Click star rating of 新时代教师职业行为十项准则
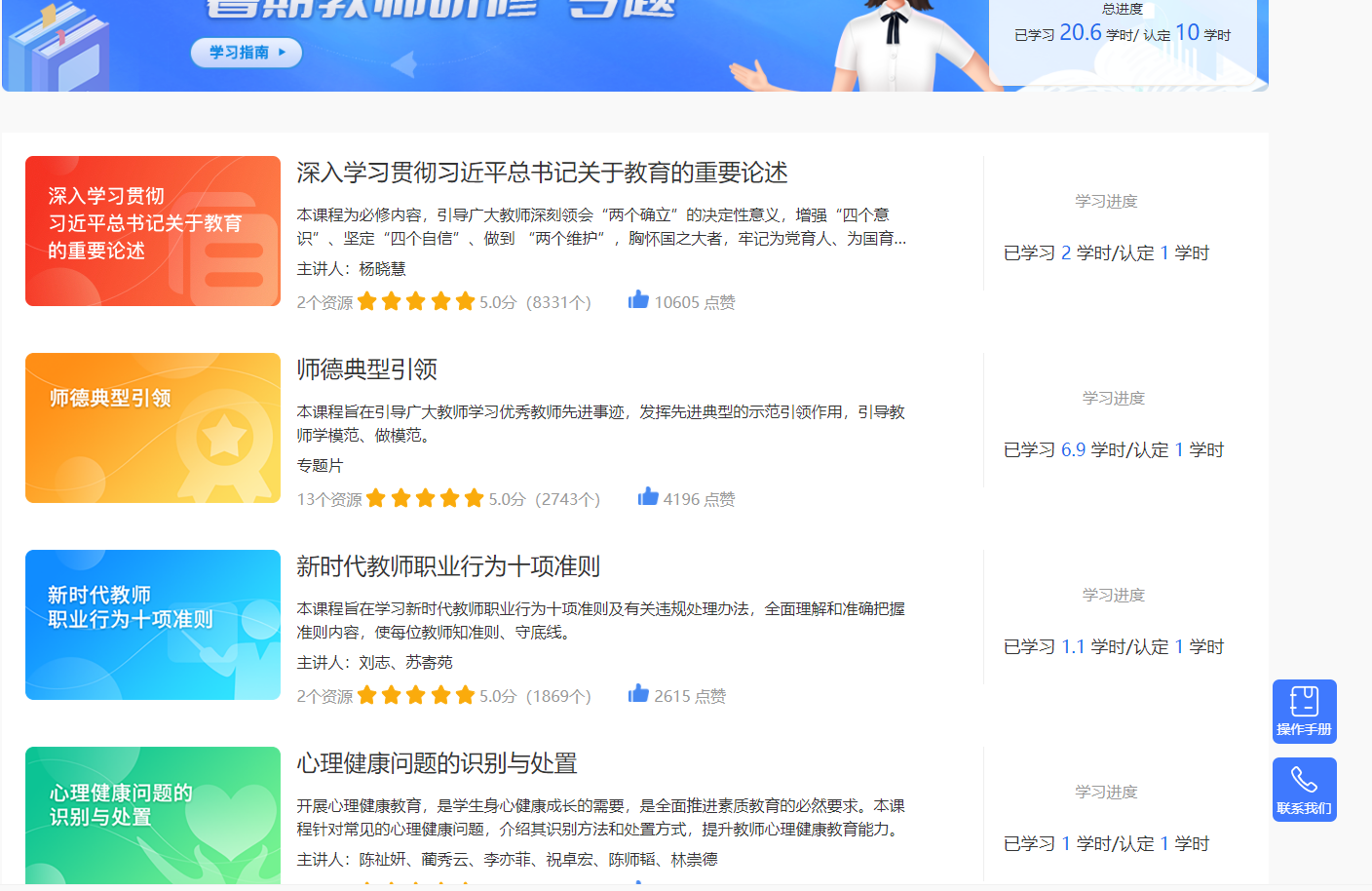1372x891 pixels. coord(415,696)
